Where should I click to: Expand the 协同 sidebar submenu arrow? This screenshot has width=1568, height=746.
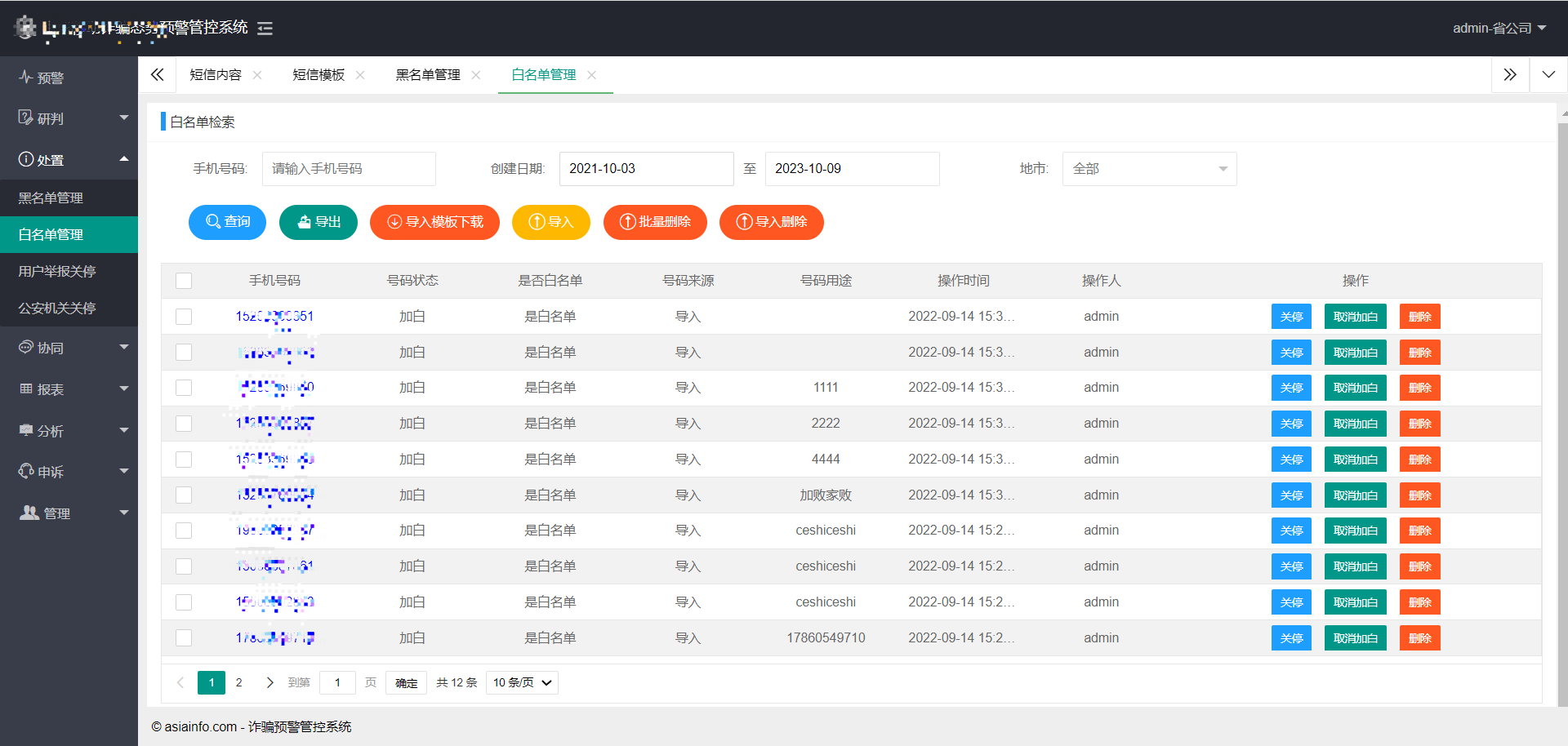[124, 347]
